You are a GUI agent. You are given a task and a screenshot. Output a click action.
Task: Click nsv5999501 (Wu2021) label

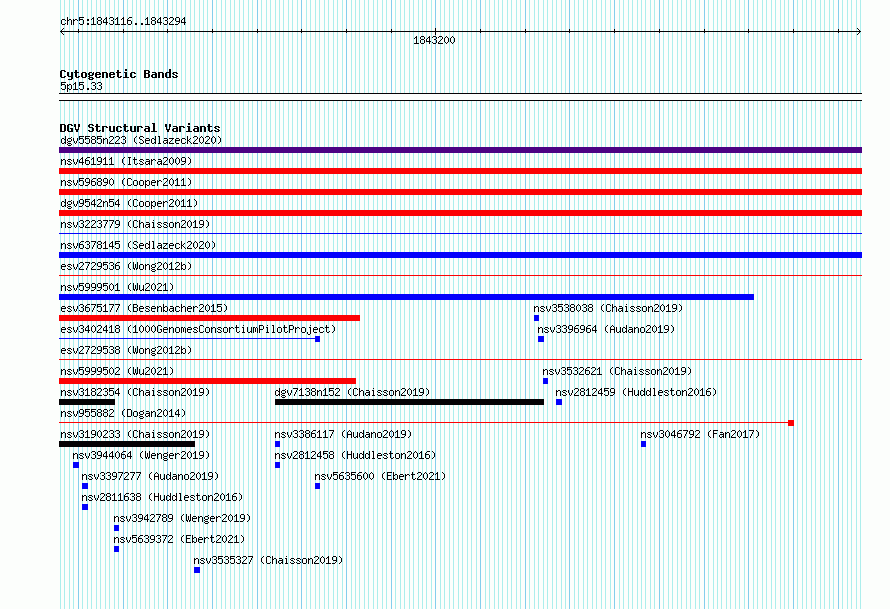pyautogui.click(x=117, y=287)
